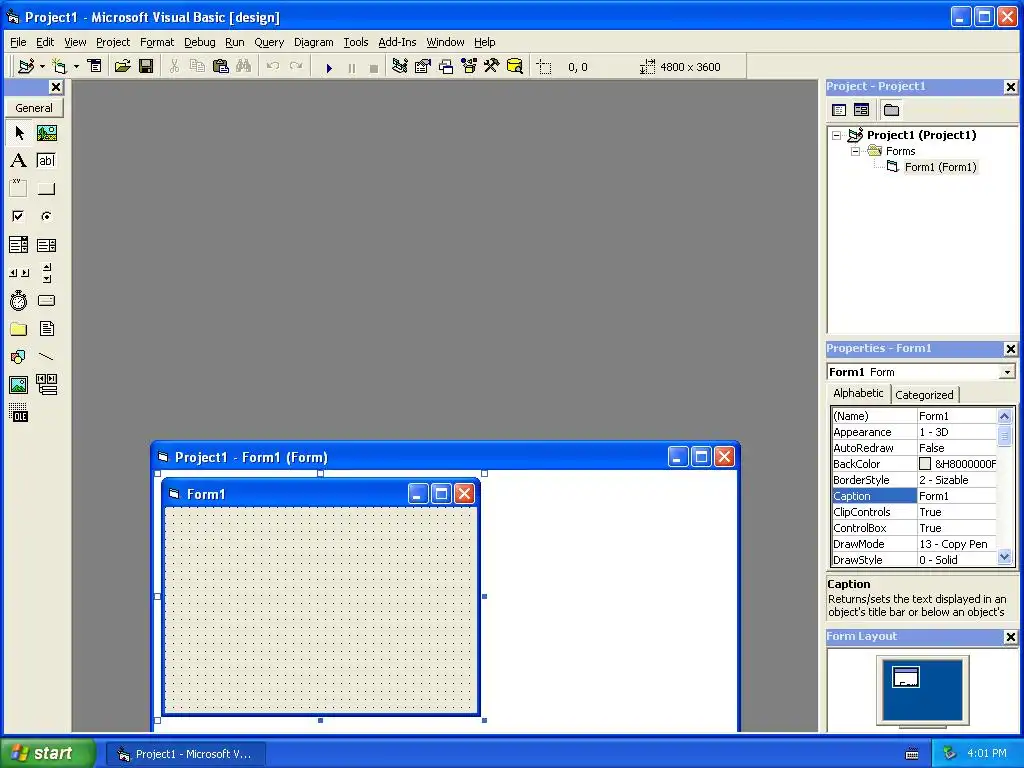This screenshot has width=1024, height=768.
Task: Click the Properties Window toolbar icon
Action: 423,67
